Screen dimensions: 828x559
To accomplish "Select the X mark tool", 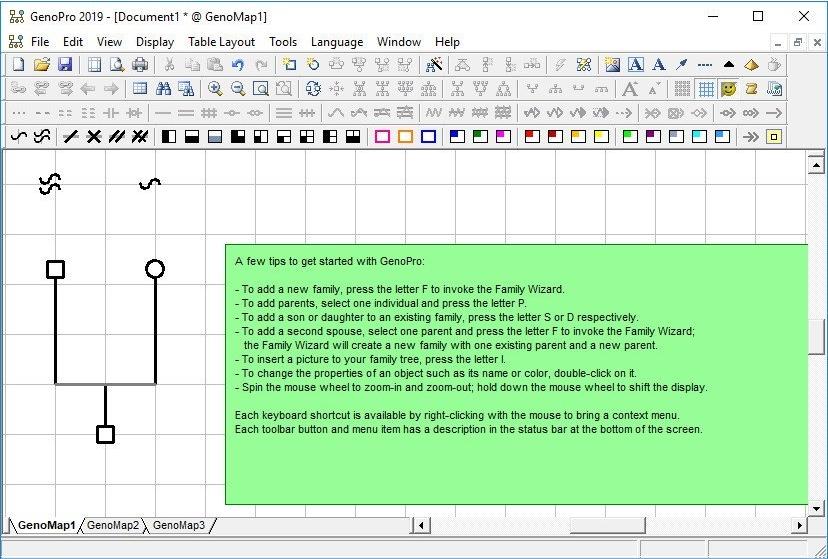I will [x=93, y=137].
